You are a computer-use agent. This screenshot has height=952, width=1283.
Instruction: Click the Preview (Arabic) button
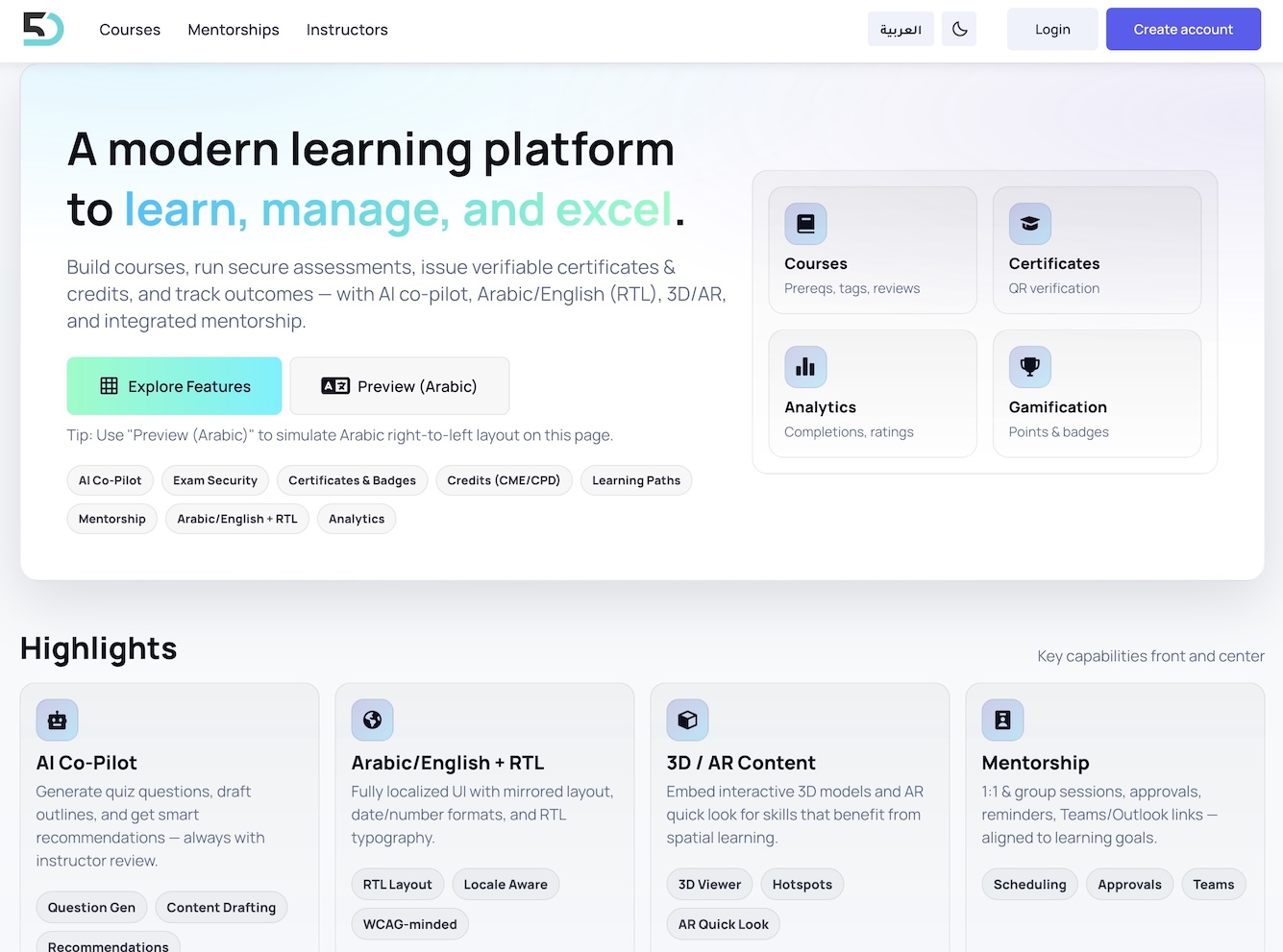click(399, 386)
